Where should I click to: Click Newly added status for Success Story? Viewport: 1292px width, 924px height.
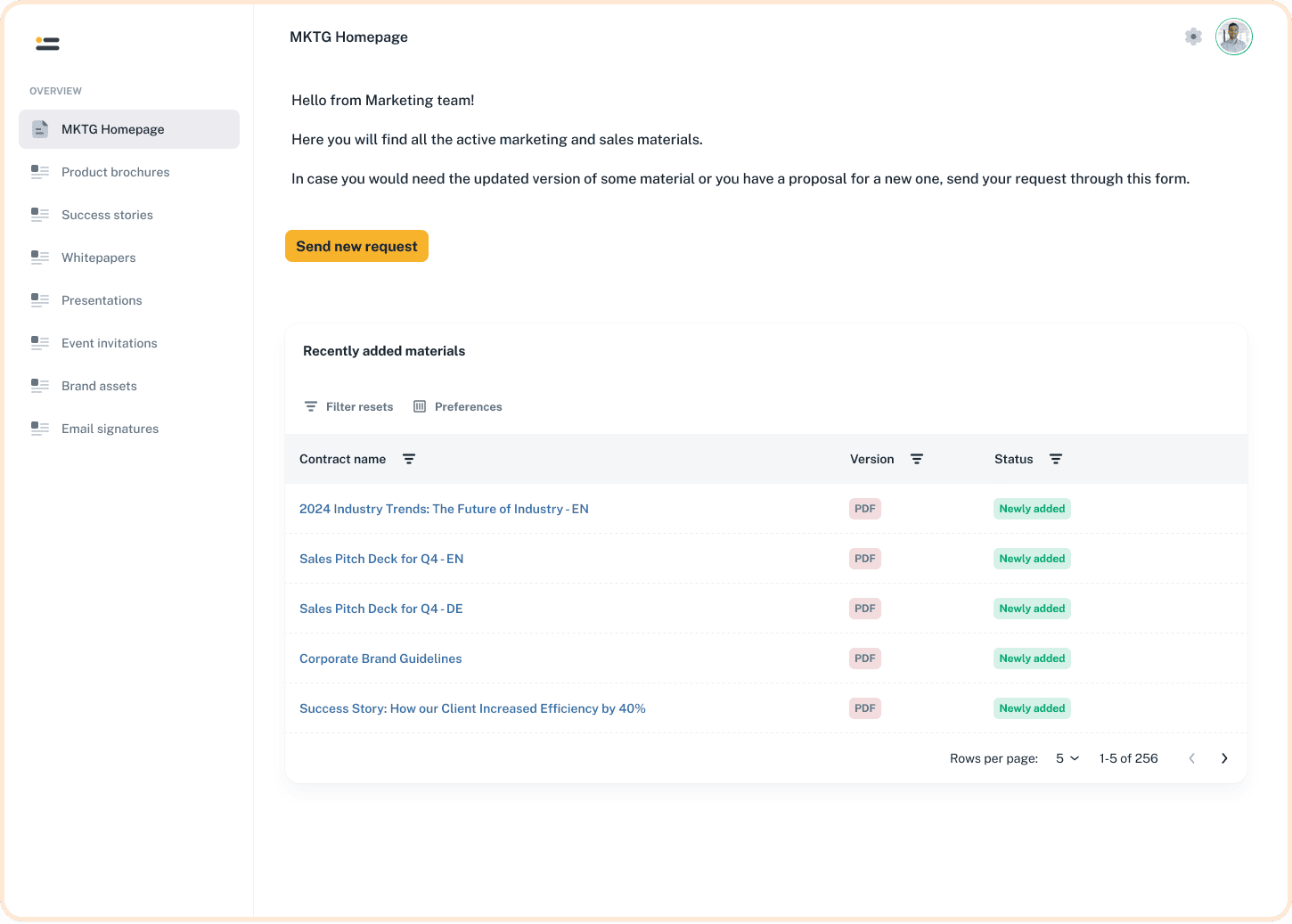click(x=1032, y=708)
